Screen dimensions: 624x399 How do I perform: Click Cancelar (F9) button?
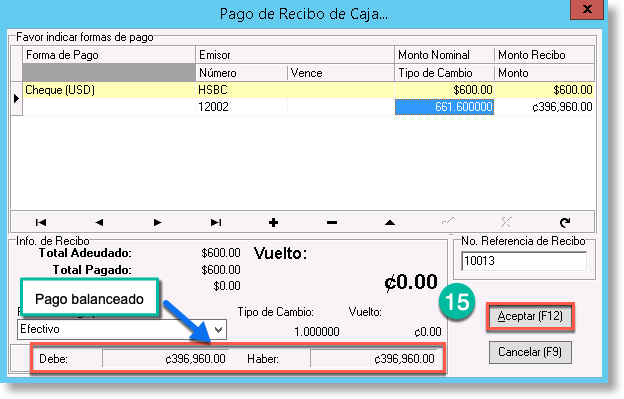tap(530, 352)
